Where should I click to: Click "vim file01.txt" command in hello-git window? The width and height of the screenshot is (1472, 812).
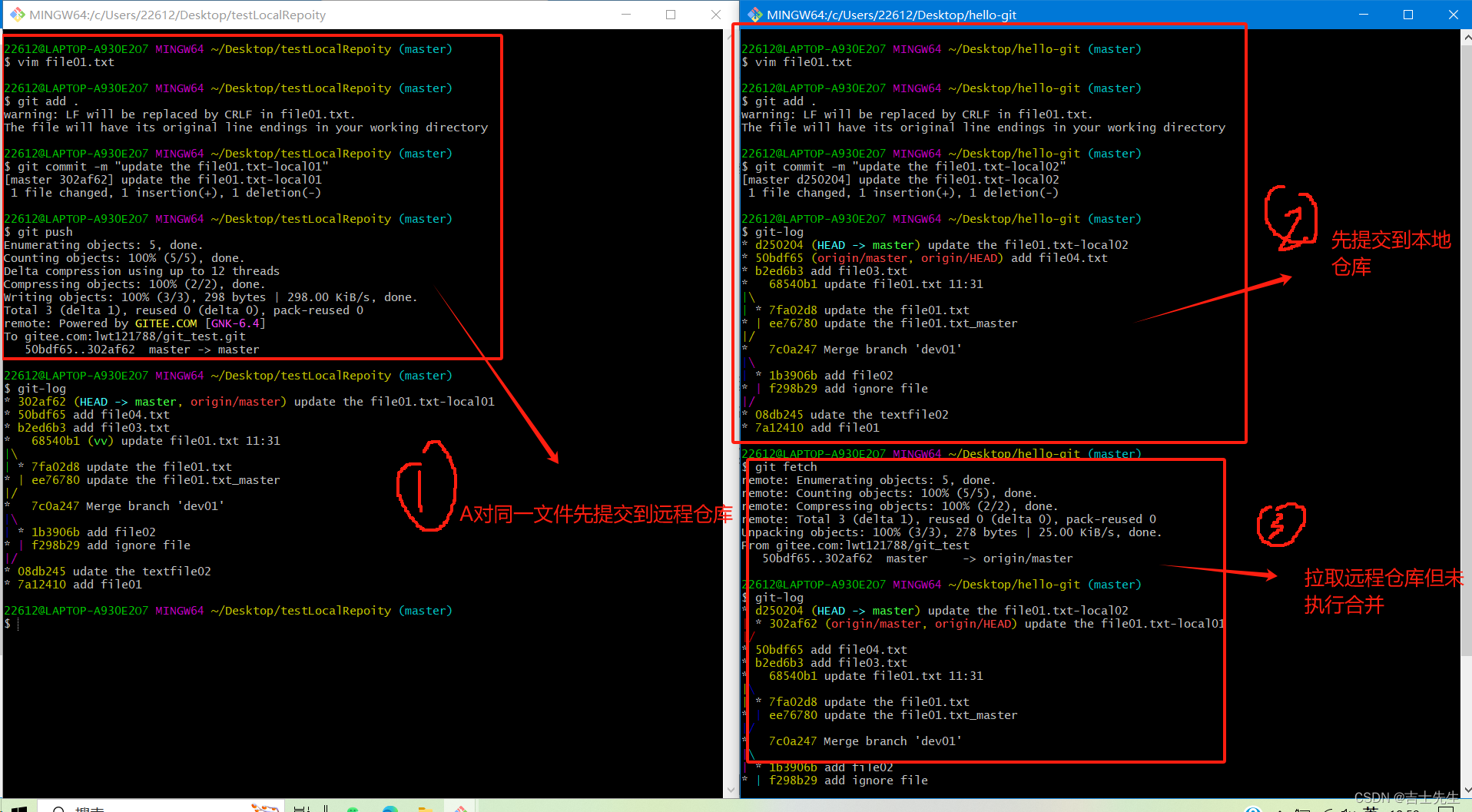click(x=797, y=62)
